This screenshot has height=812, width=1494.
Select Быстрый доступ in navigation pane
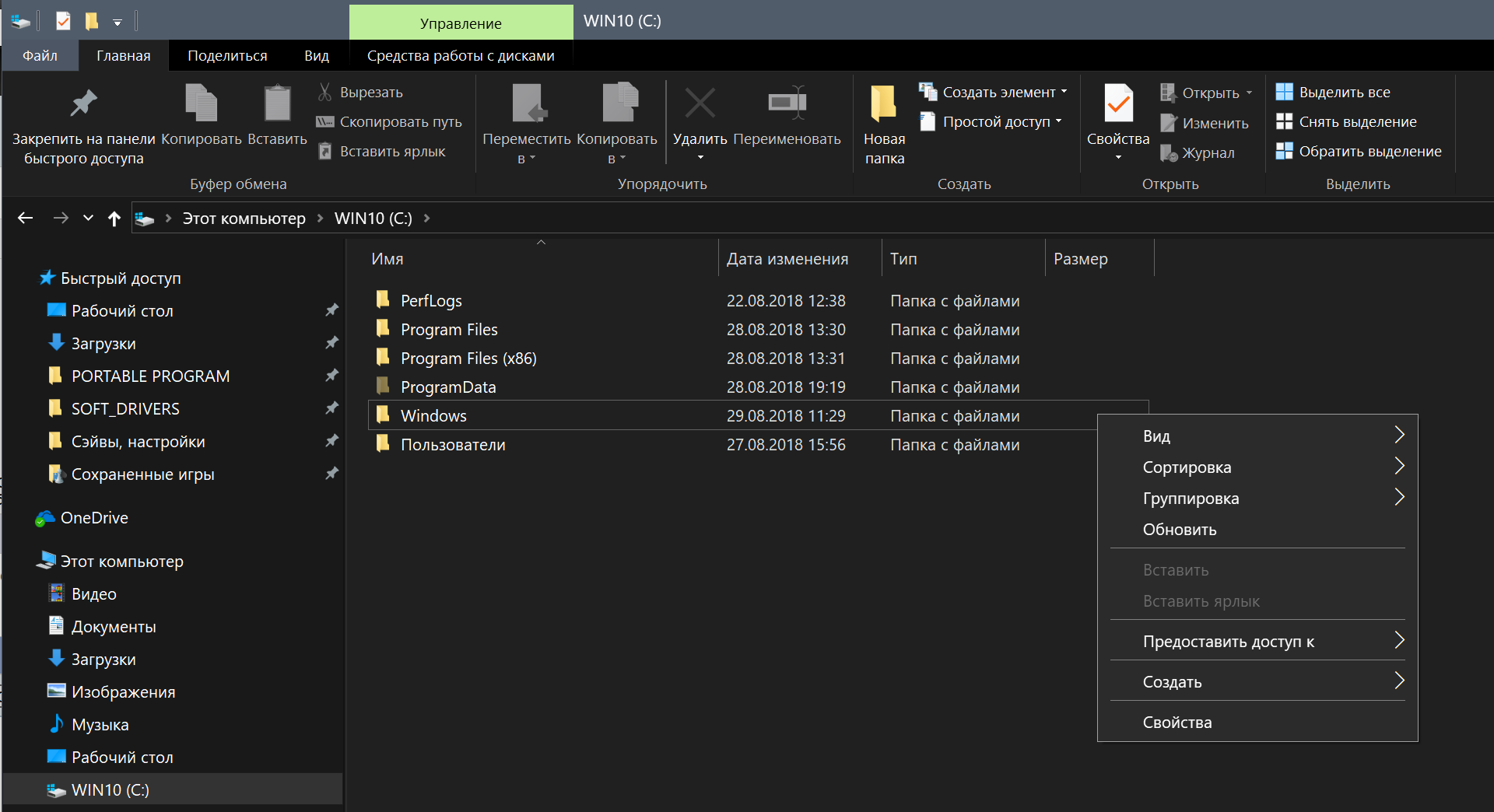121,278
